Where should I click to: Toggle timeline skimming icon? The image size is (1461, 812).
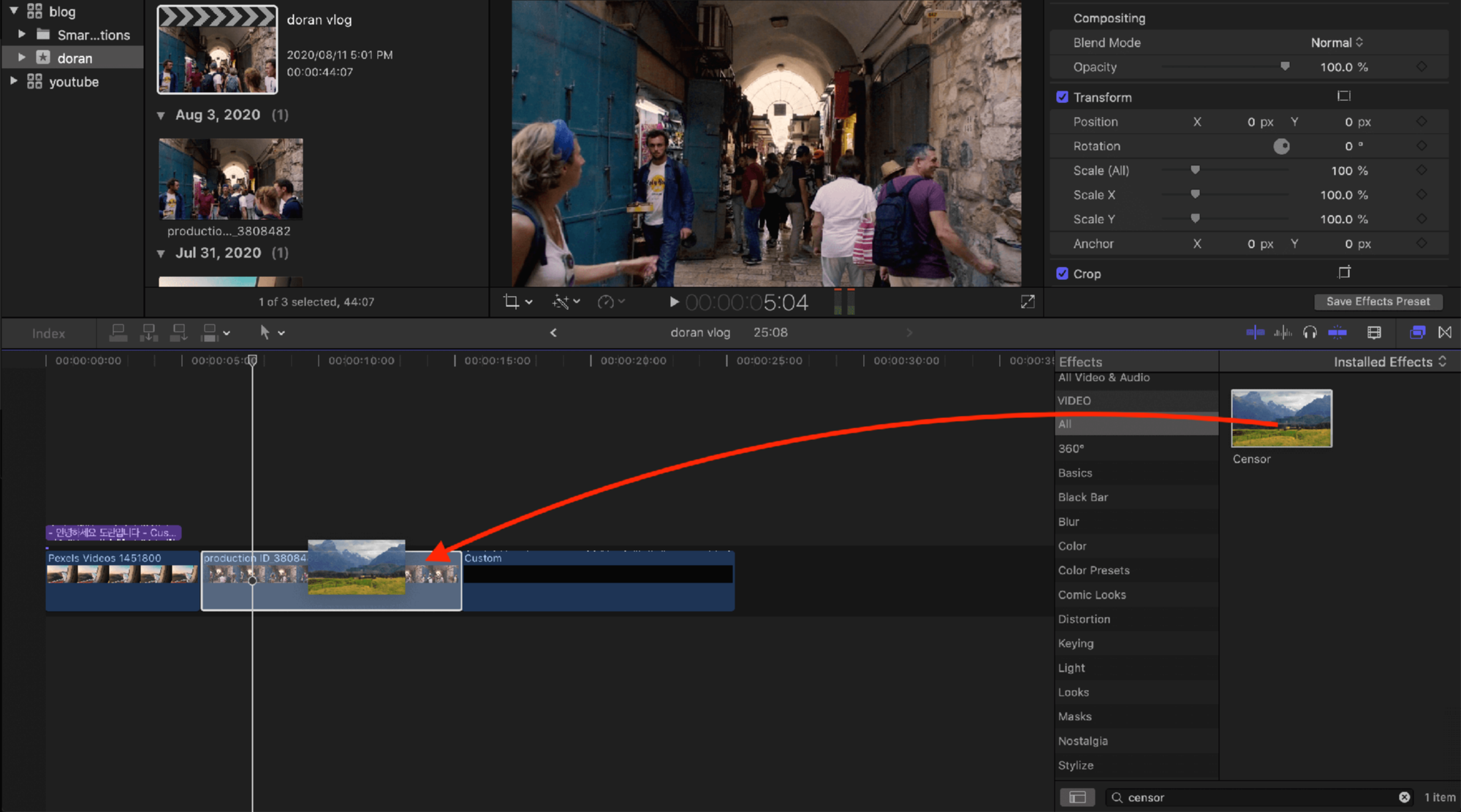(x=1255, y=333)
